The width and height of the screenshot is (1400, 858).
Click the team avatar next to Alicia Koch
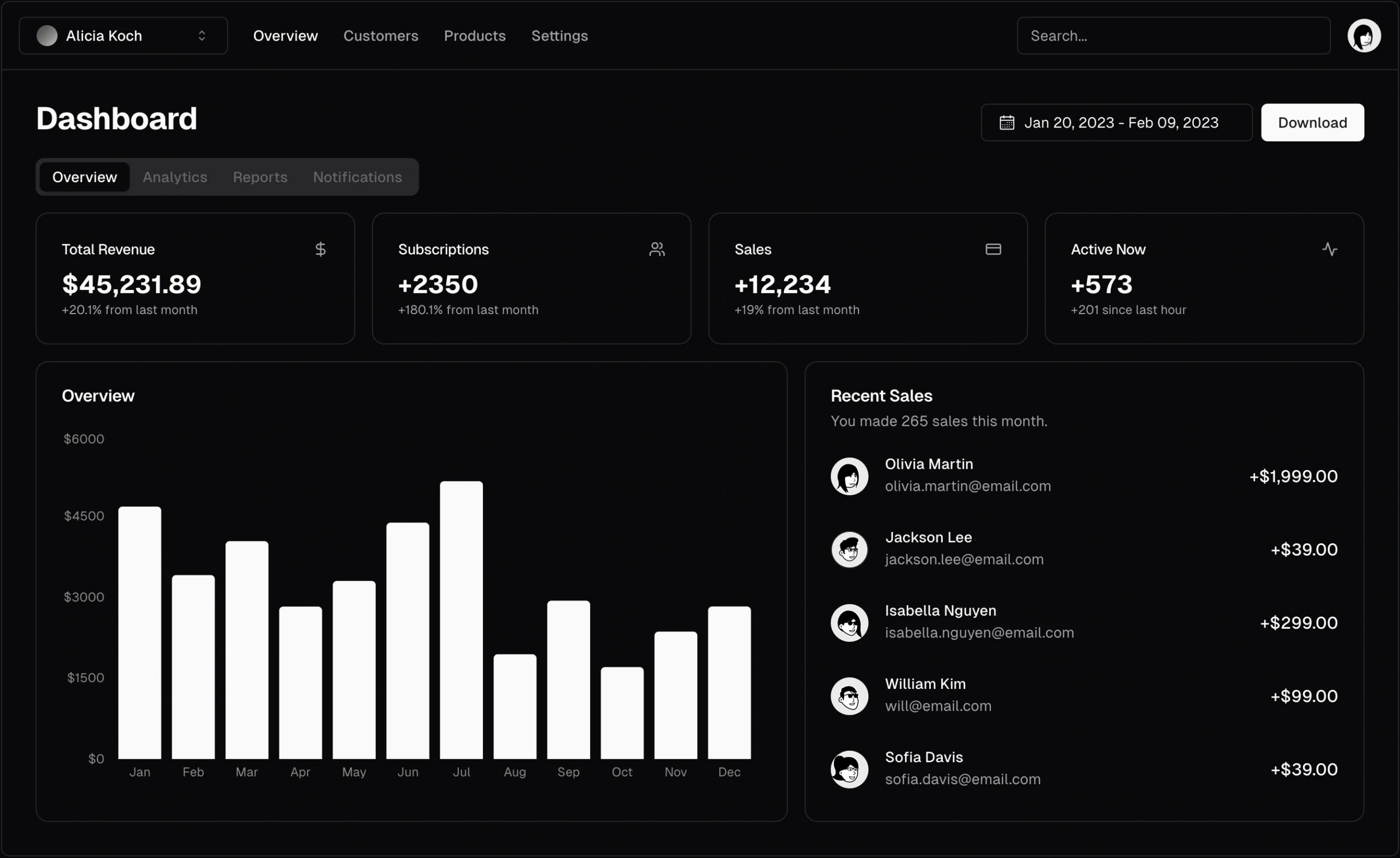point(47,35)
